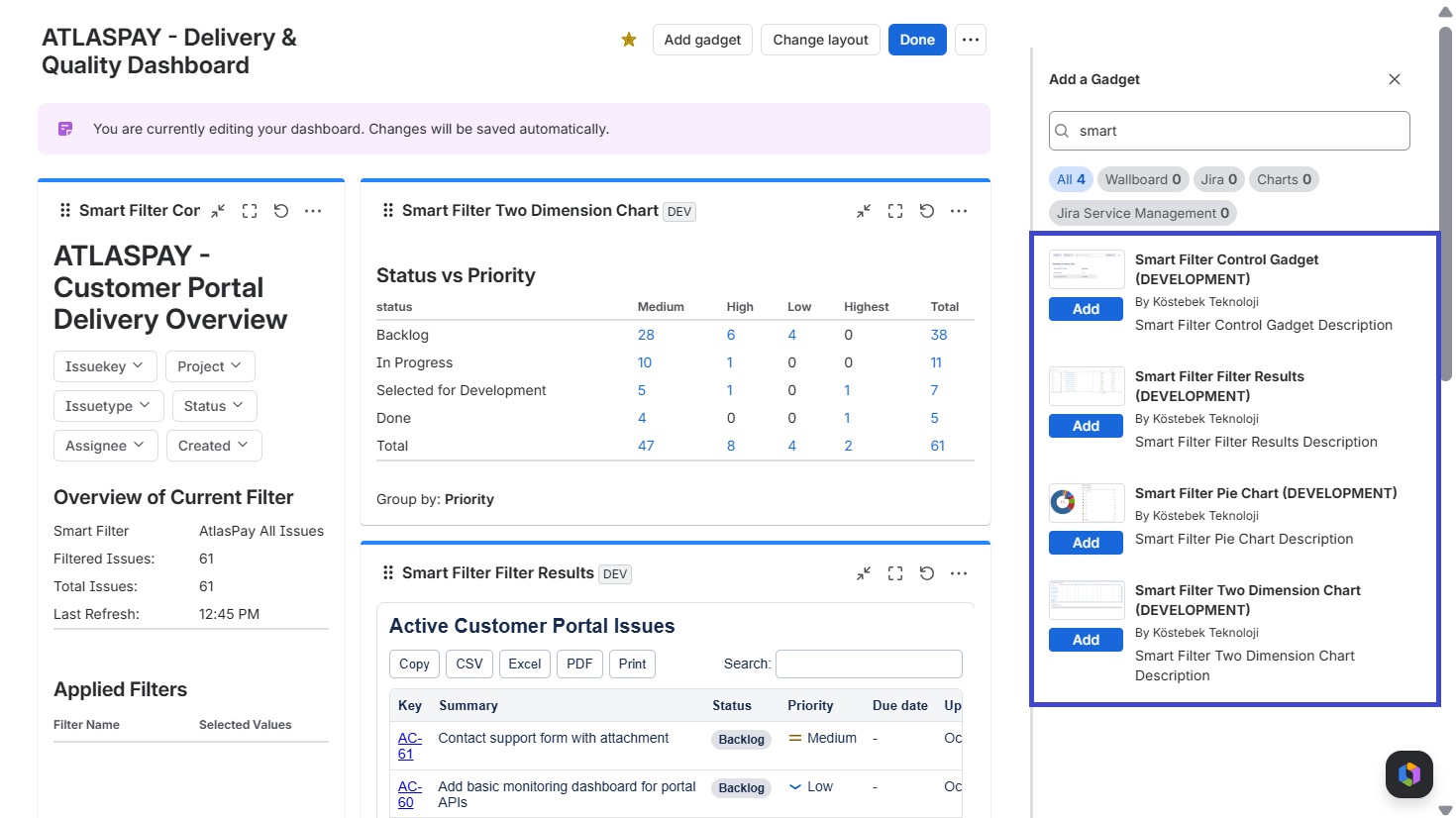Click the gadget search field containing smart
This screenshot has width=1456, height=818.
pyautogui.click(x=1229, y=131)
